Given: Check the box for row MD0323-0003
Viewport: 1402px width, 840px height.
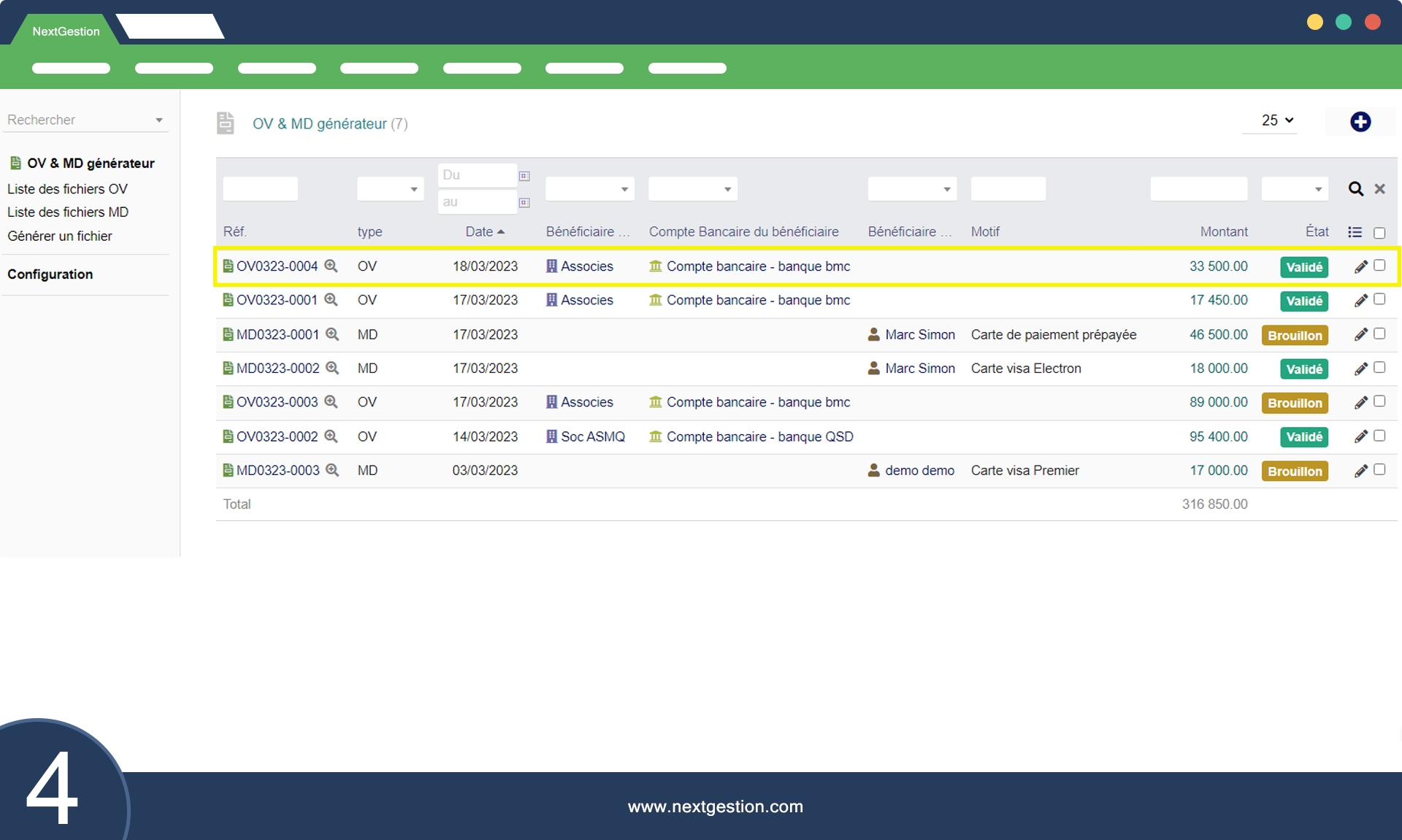Looking at the screenshot, I should pos(1379,470).
